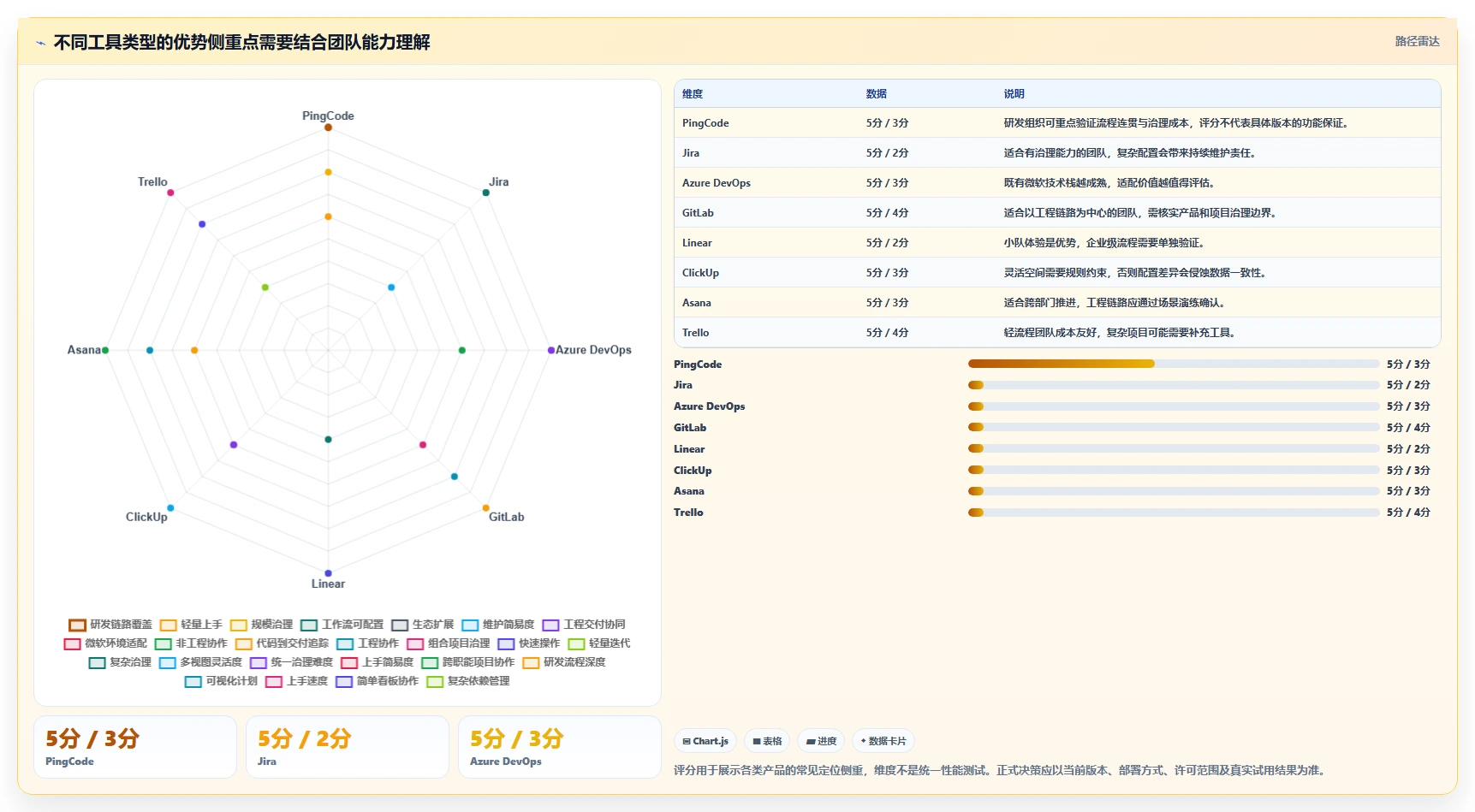The height and width of the screenshot is (812, 1475).
Task: Click the 数据 table column header
Action: click(876, 94)
